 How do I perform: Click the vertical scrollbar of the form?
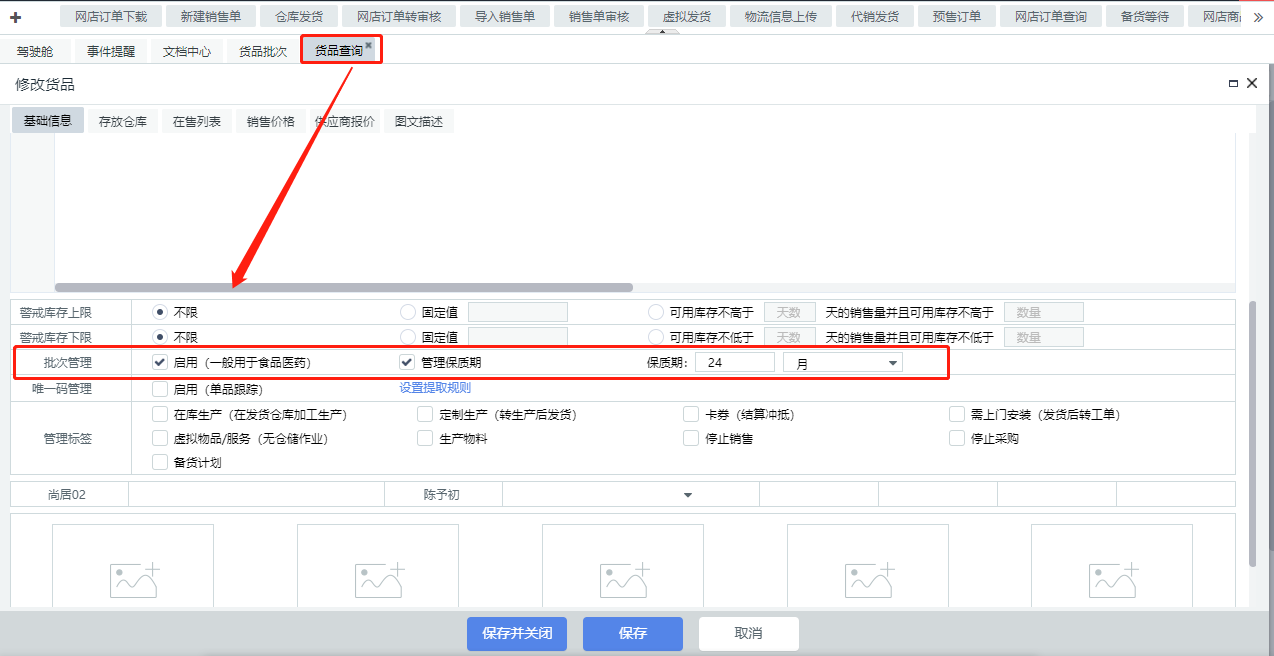[x=1253, y=433]
